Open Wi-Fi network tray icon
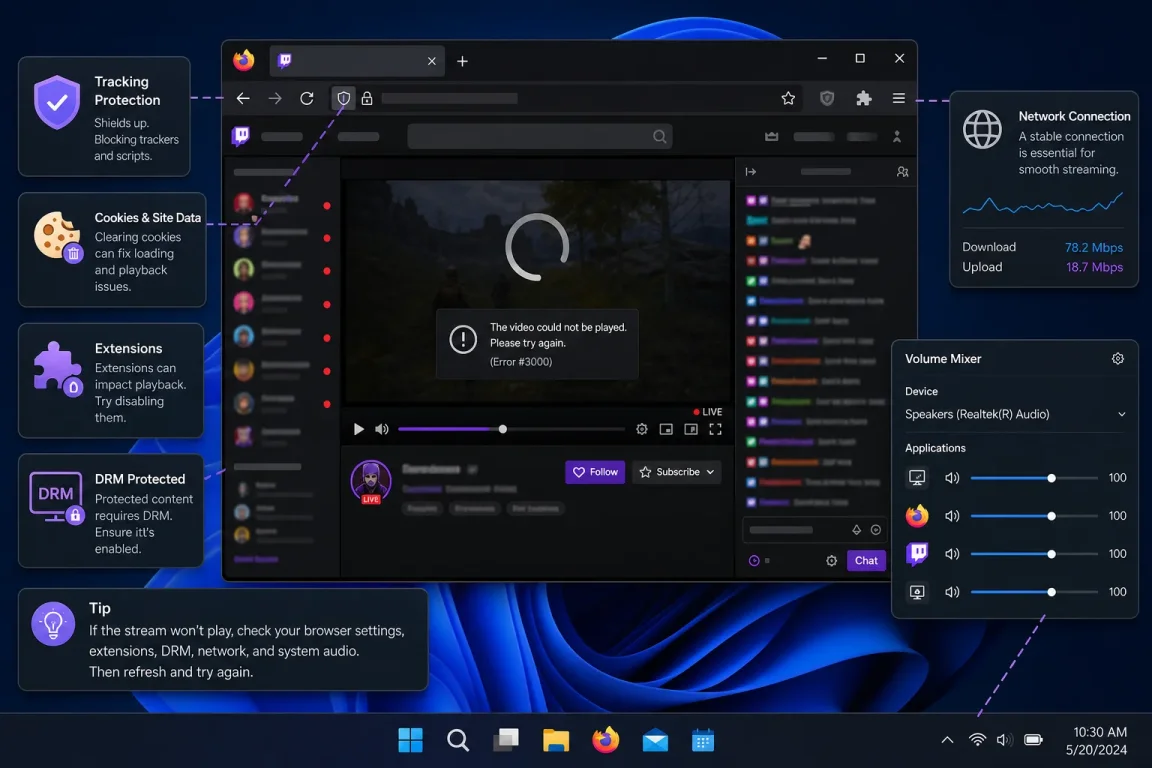 pos(977,739)
